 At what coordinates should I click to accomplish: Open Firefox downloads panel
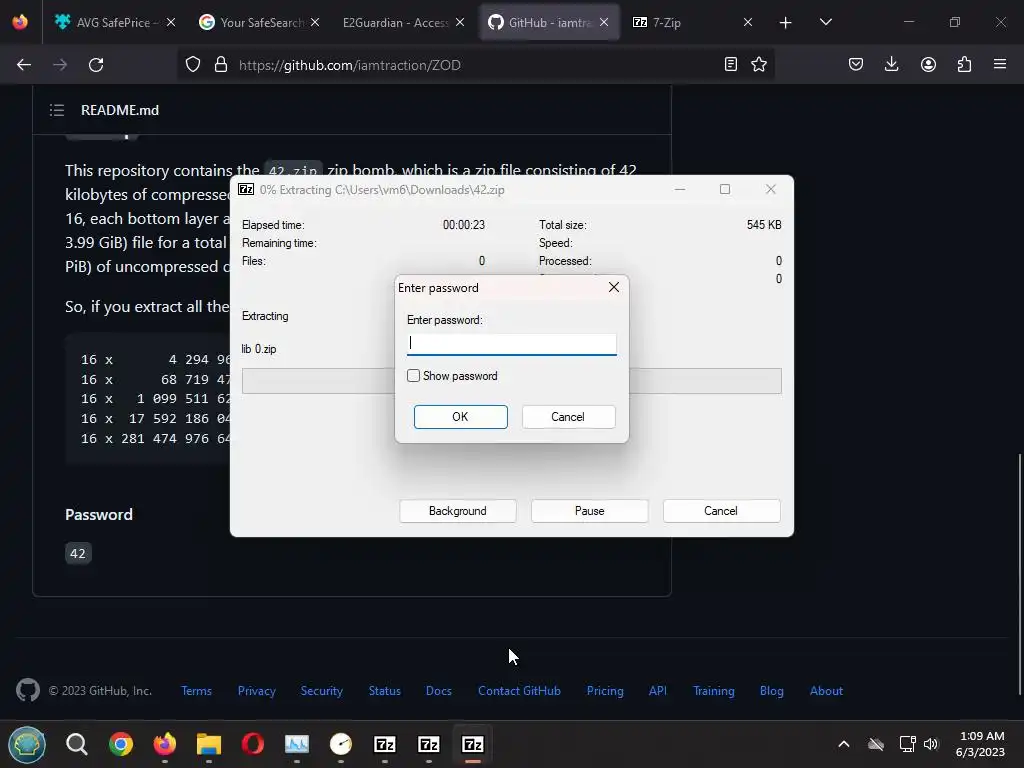coord(891,64)
